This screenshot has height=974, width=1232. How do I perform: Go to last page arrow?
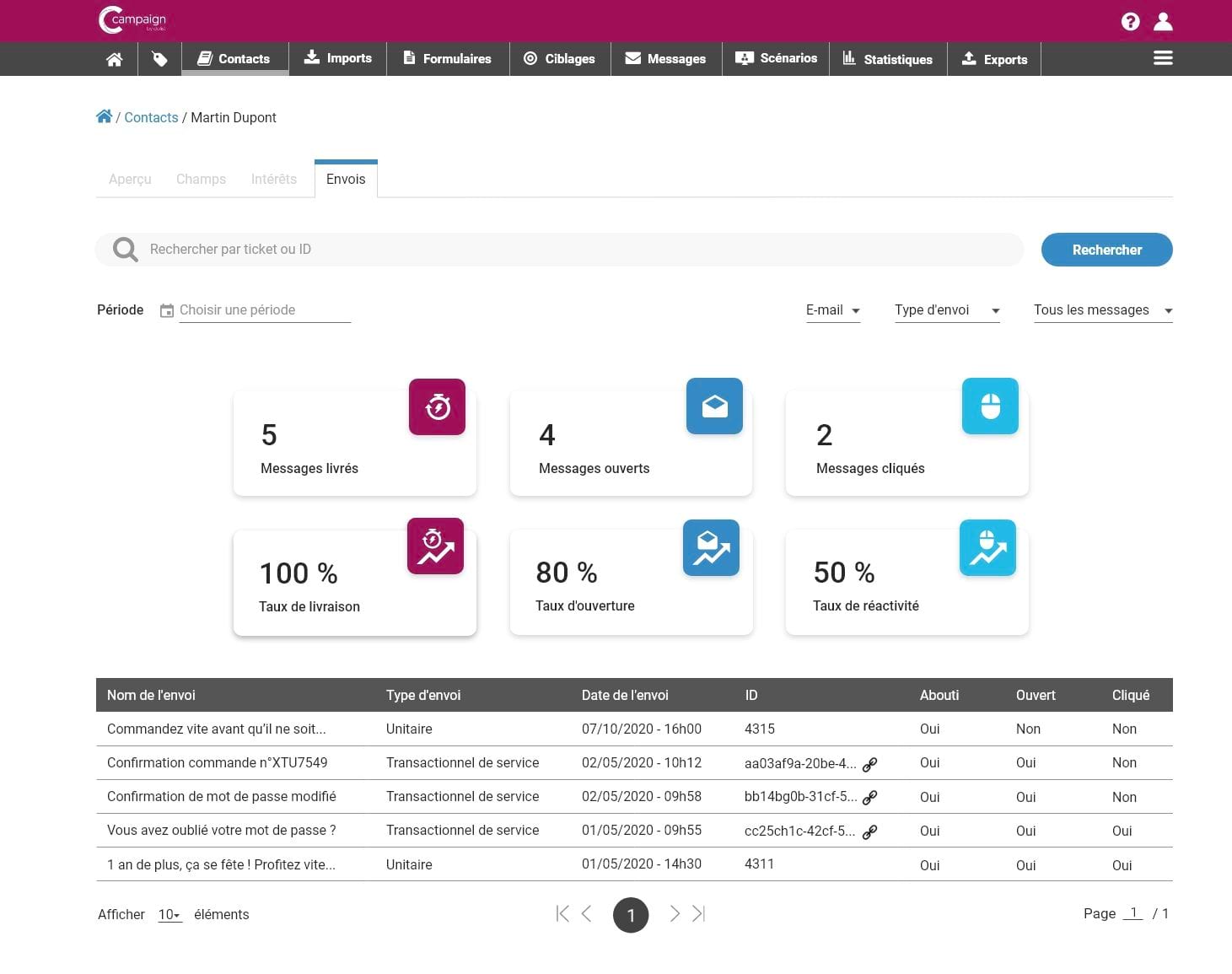pyautogui.click(x=698, y=913)
